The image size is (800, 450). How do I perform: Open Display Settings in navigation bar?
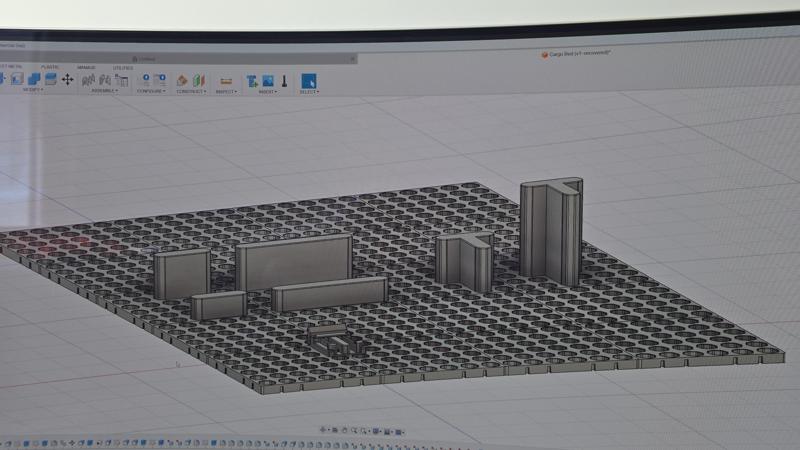click(x=377, y=431)
